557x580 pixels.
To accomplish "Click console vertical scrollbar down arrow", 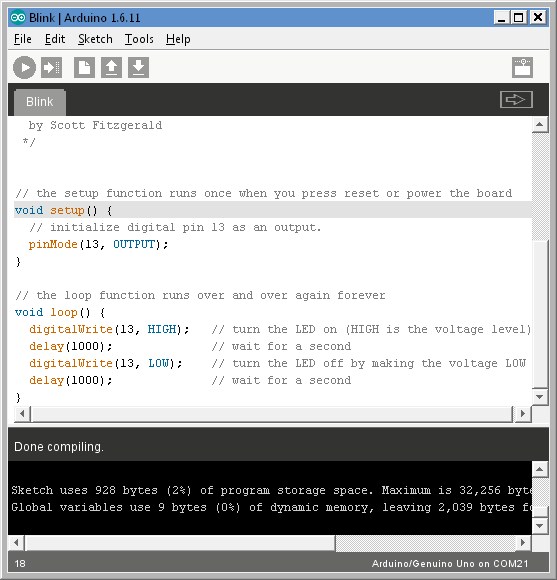I will coord(540,526).
